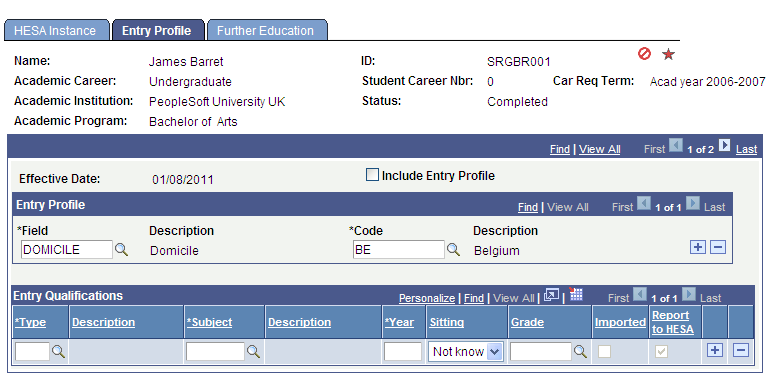Click Acad year 2006-2007 term value
Image resolution: width=779 pixels, height=386 pixels.
707,82
